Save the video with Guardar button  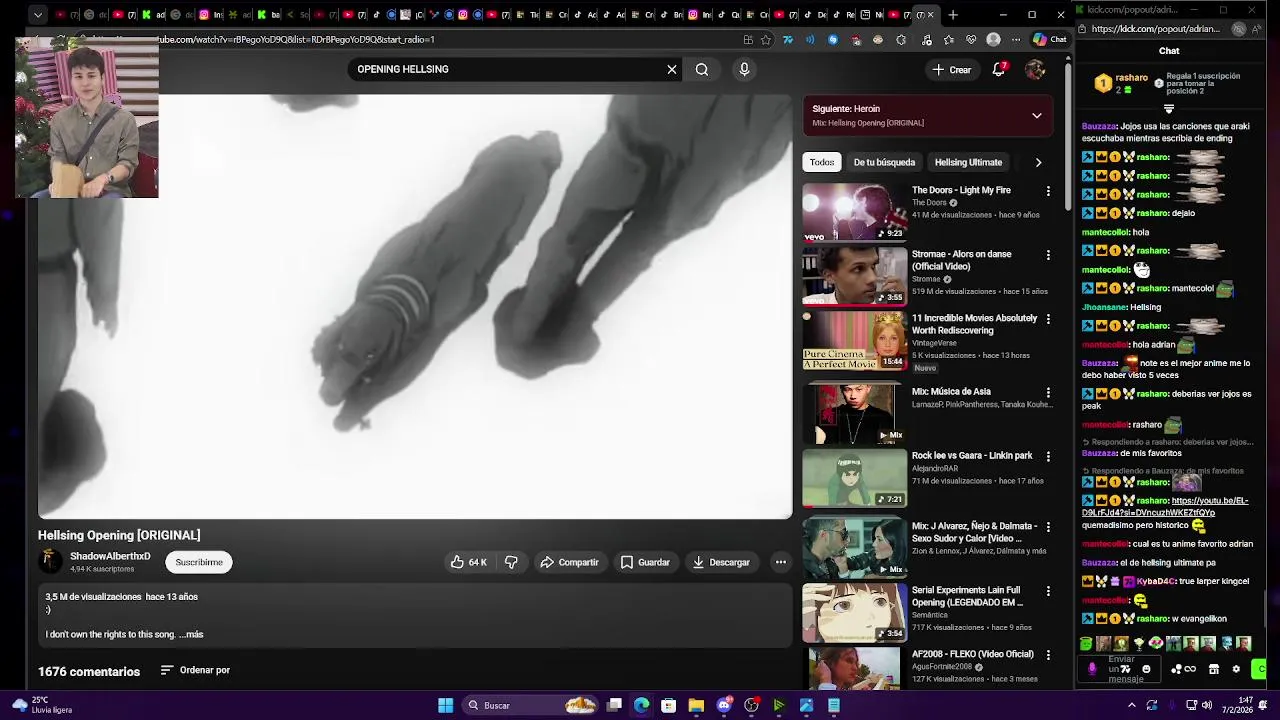coord(645,562)
